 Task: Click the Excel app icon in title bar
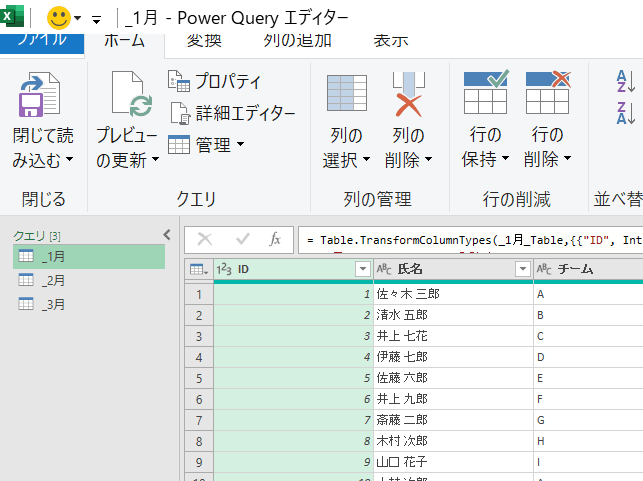pos(11,16)
